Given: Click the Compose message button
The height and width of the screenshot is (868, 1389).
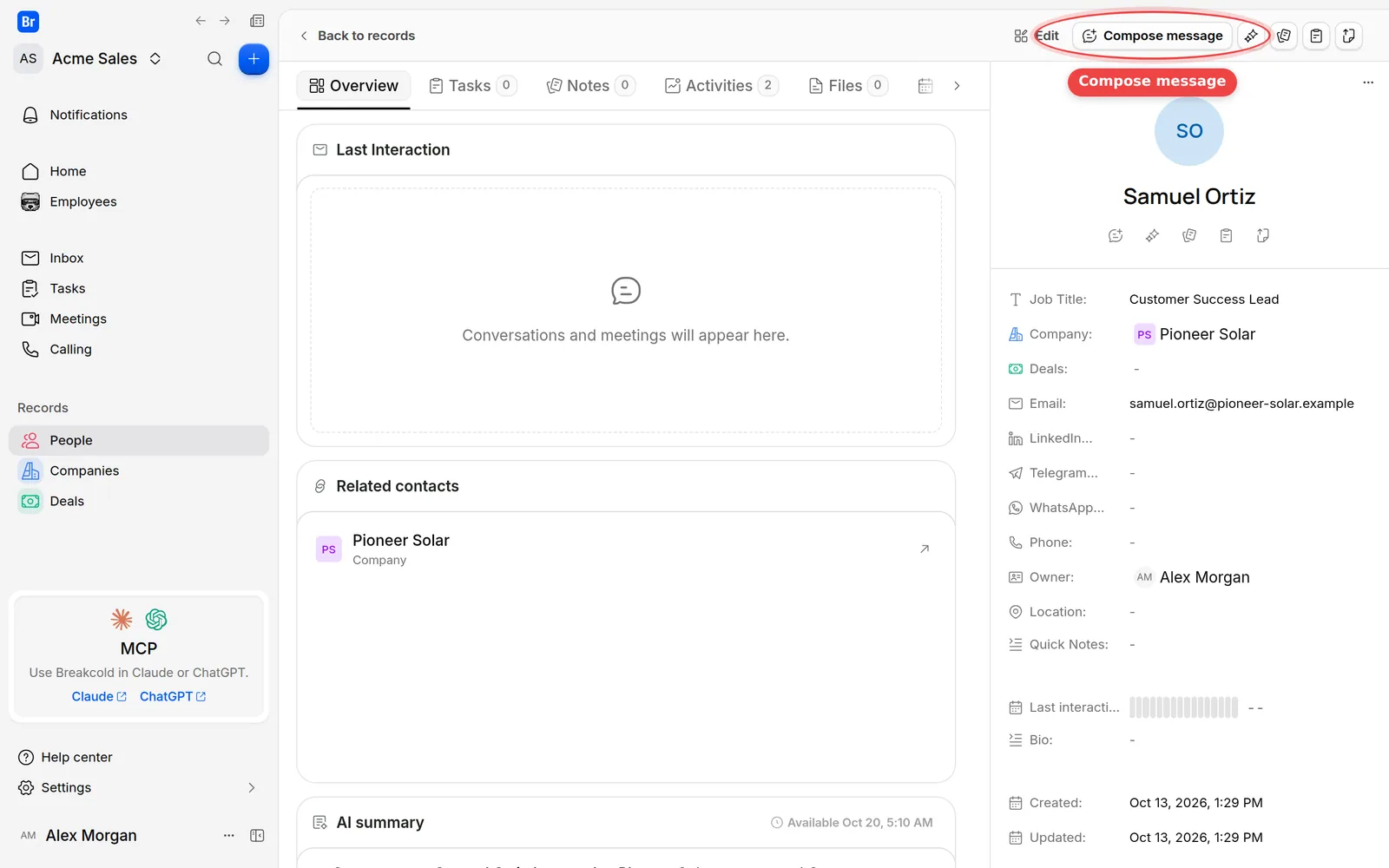Looking at the screenshot, I should (x=1152, y=36).
